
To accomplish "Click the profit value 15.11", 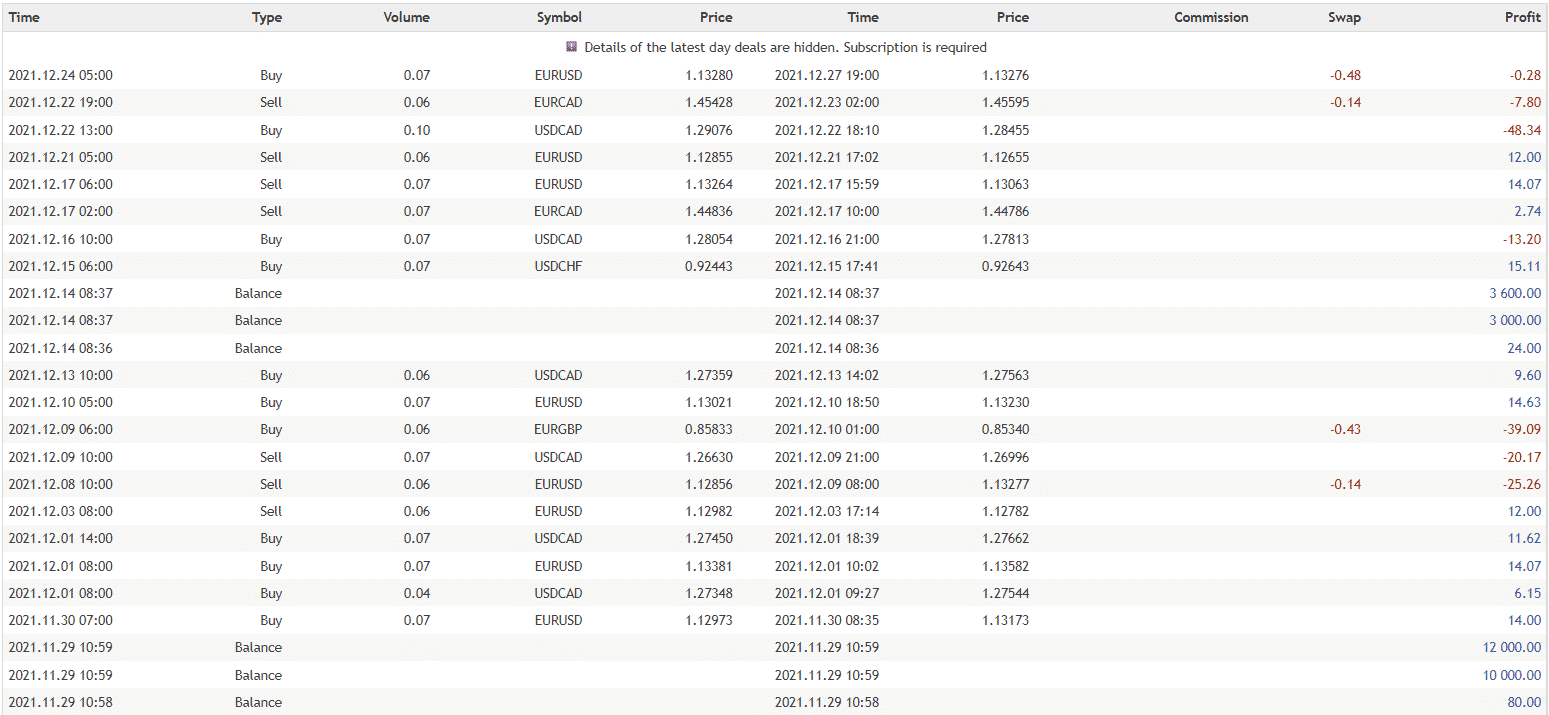I will tap(1525, 266).
